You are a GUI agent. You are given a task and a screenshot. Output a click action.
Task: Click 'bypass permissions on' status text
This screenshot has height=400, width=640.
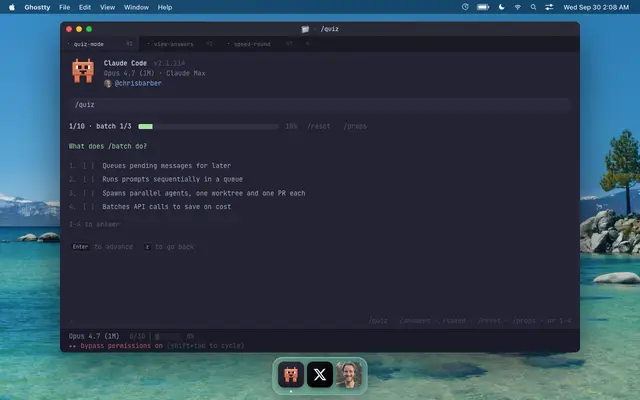122,346
